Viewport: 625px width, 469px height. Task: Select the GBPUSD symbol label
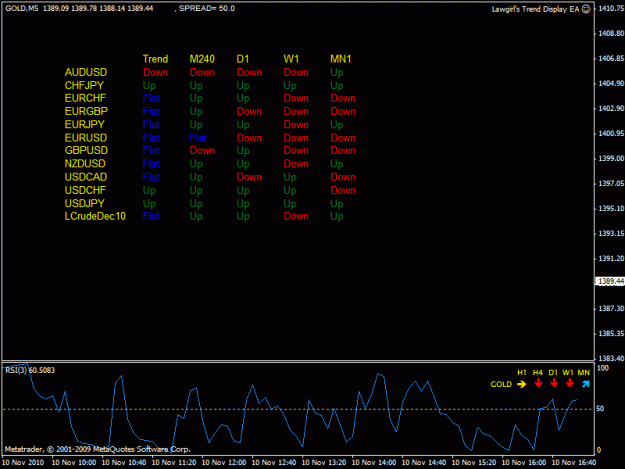click(x=86, y=150)
